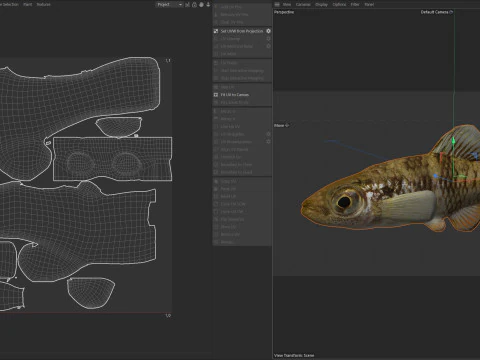The image size is (480, 360).
Task: Open settings gear beside UV Weld and Relax
Action: point(268,46)
